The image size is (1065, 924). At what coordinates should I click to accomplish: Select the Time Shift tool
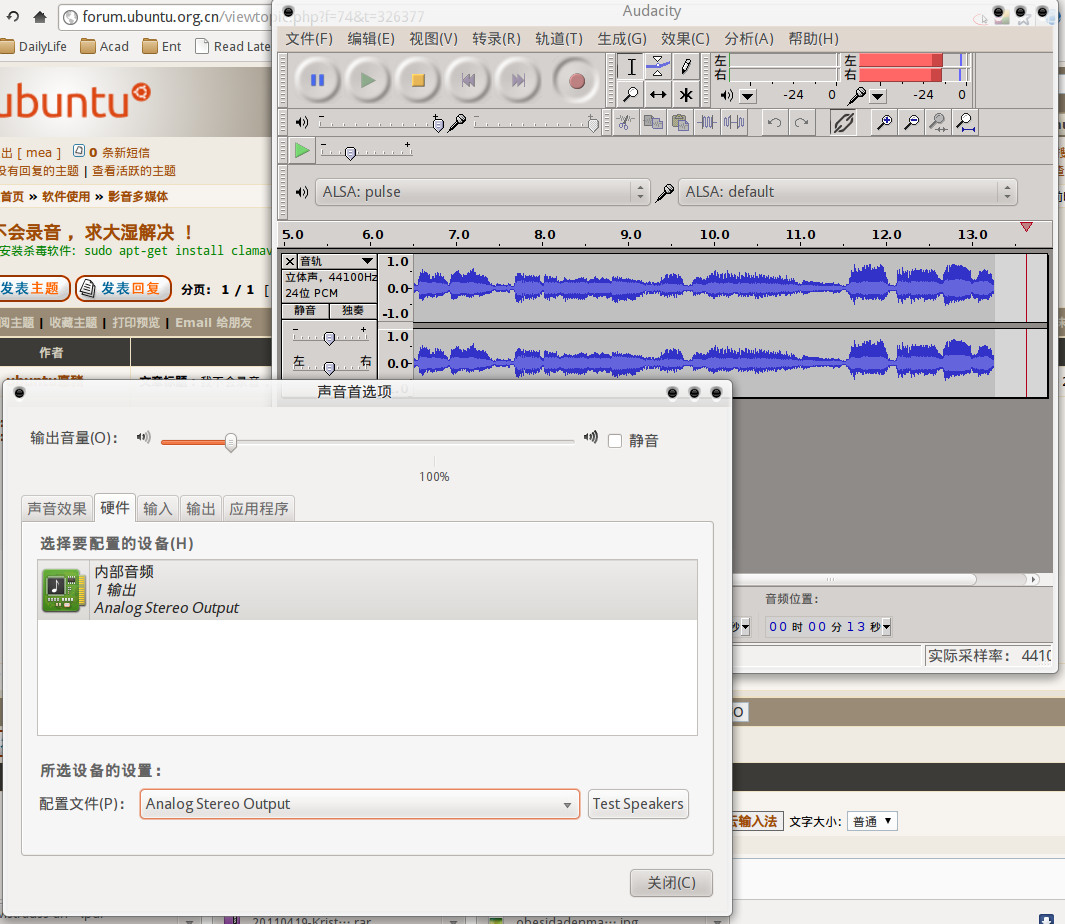point(657,94)
